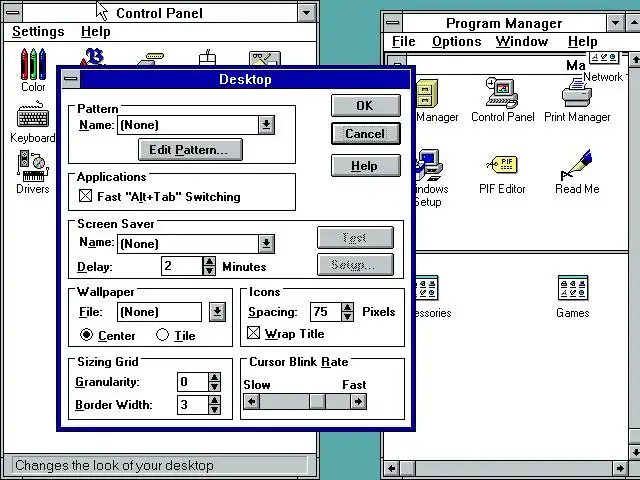Image resolution: width=640 pixels, height=480 pixels.
Task: Increase the icon Spacing value
Action: (x=347, y=307)
